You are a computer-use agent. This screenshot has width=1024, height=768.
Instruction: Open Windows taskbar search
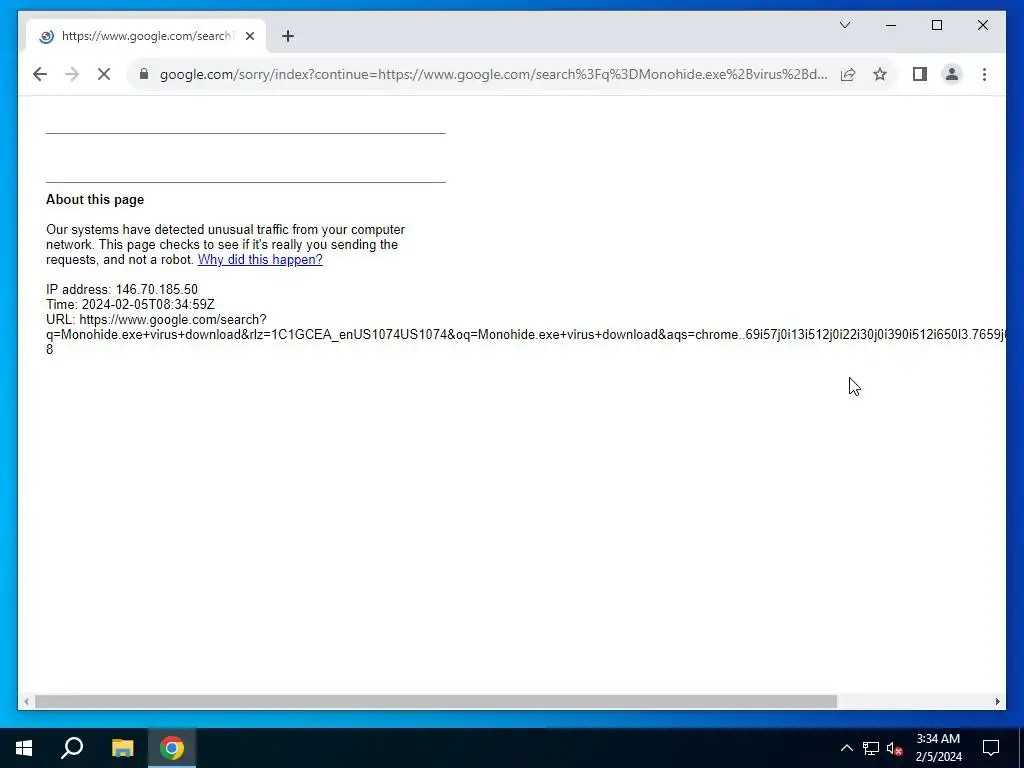72,748
